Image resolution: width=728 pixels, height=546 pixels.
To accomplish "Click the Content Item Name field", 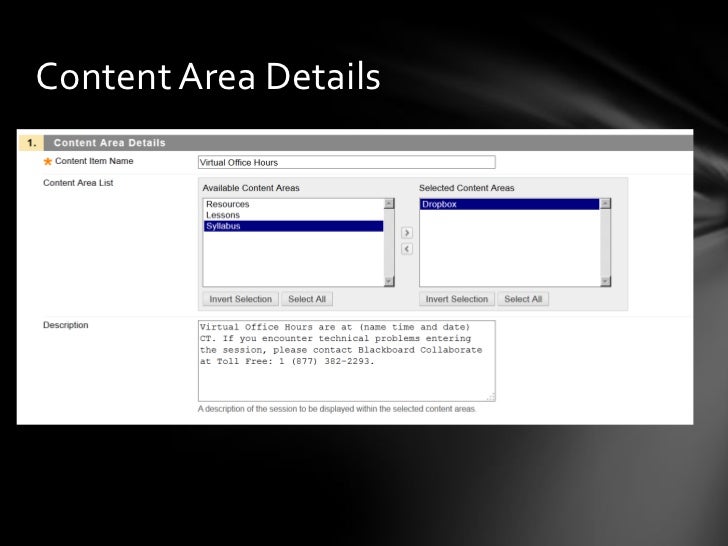I will [x=346, y=162].
